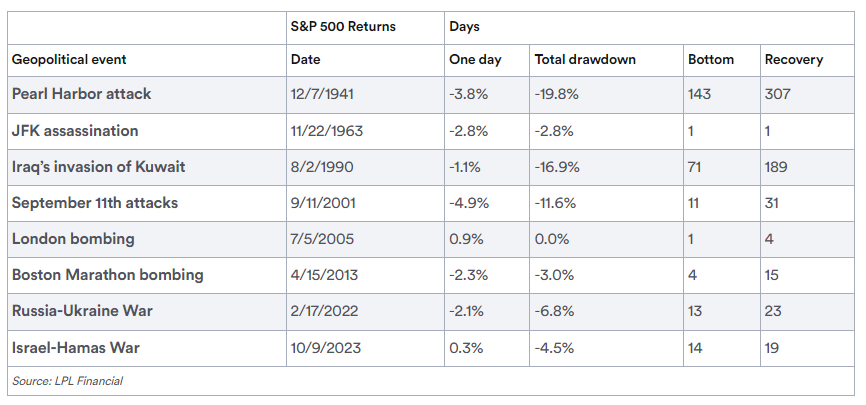
Task: Select Boston Marathon bombing row label
Action: [x=107, y=275]
